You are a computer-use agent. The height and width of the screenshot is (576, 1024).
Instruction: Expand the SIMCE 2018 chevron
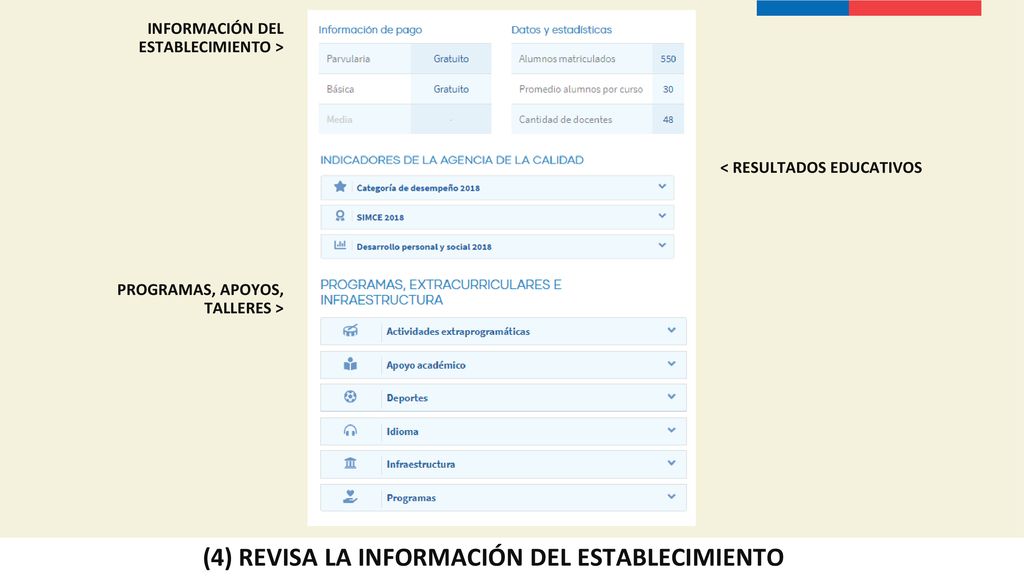[x=662, y=216]
